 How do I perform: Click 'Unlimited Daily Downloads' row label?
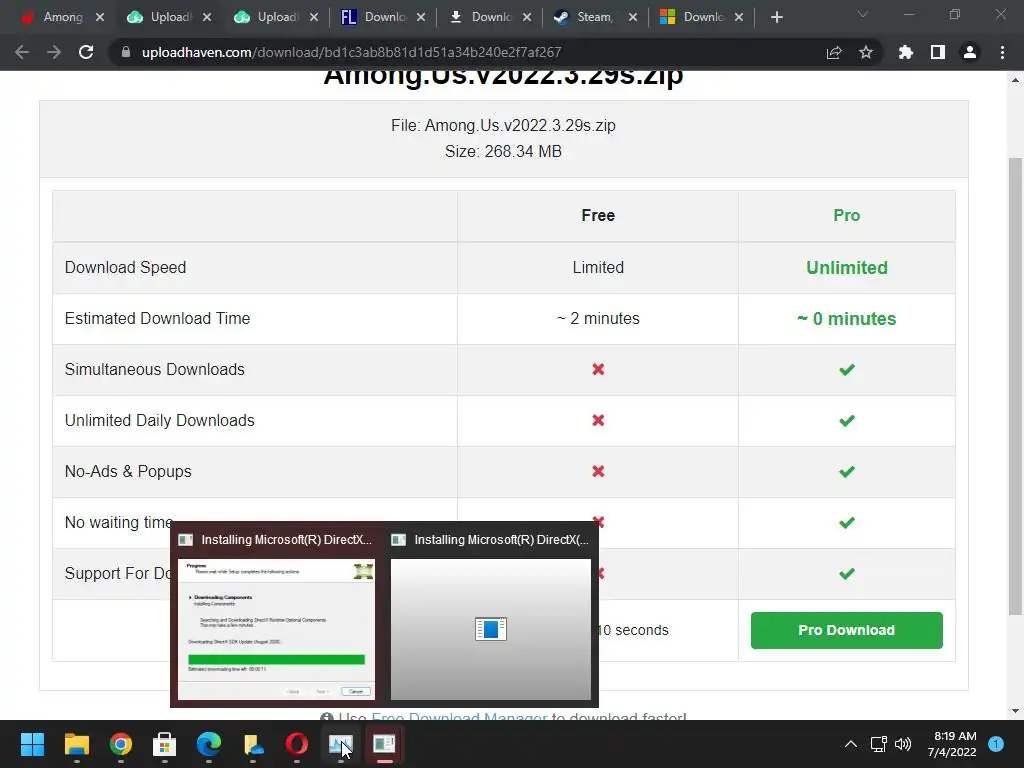click(159, 421)
